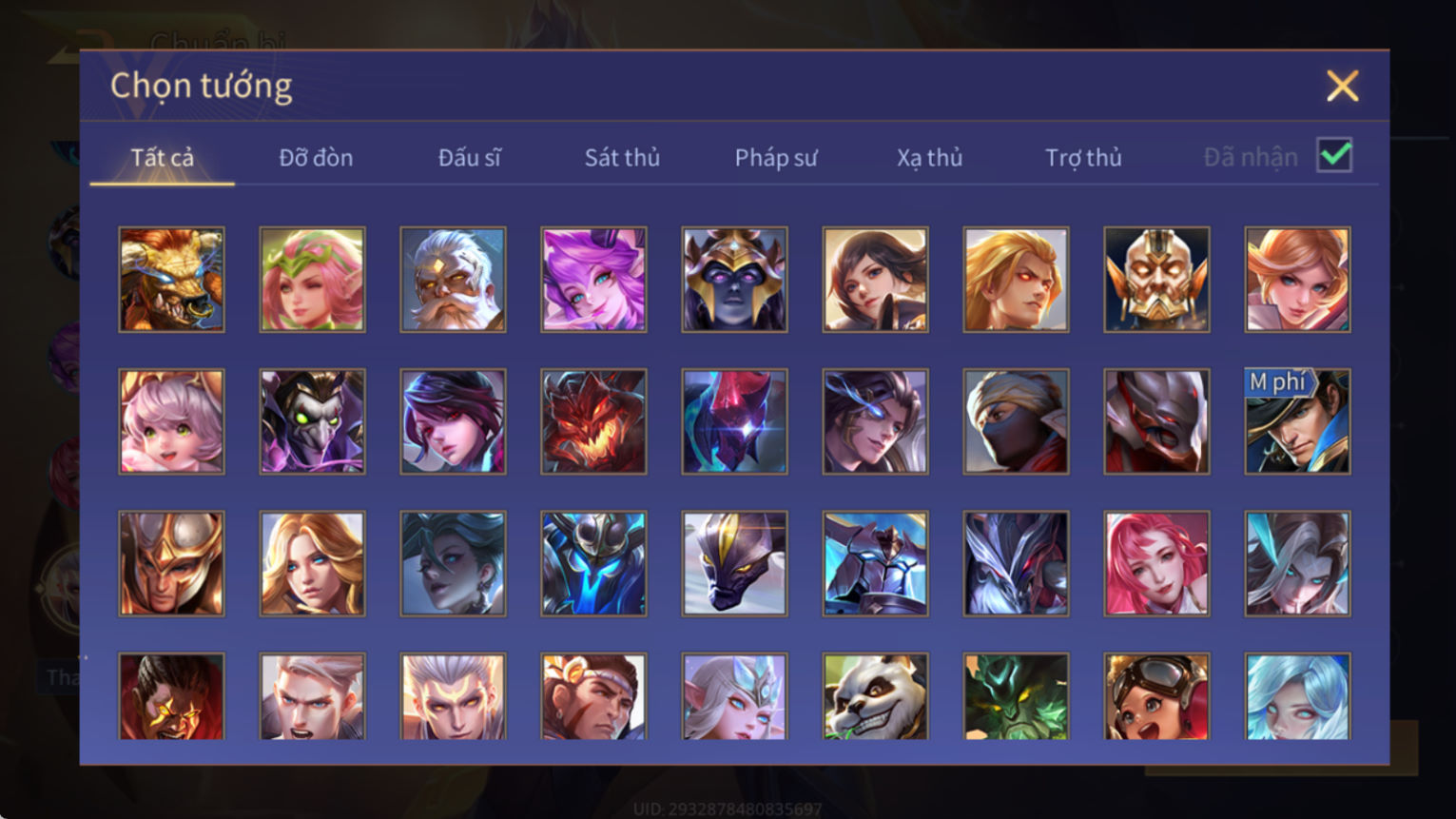Close the 'Chọn tướng' dialog
1456x819 pixels.
(1342, 87)
